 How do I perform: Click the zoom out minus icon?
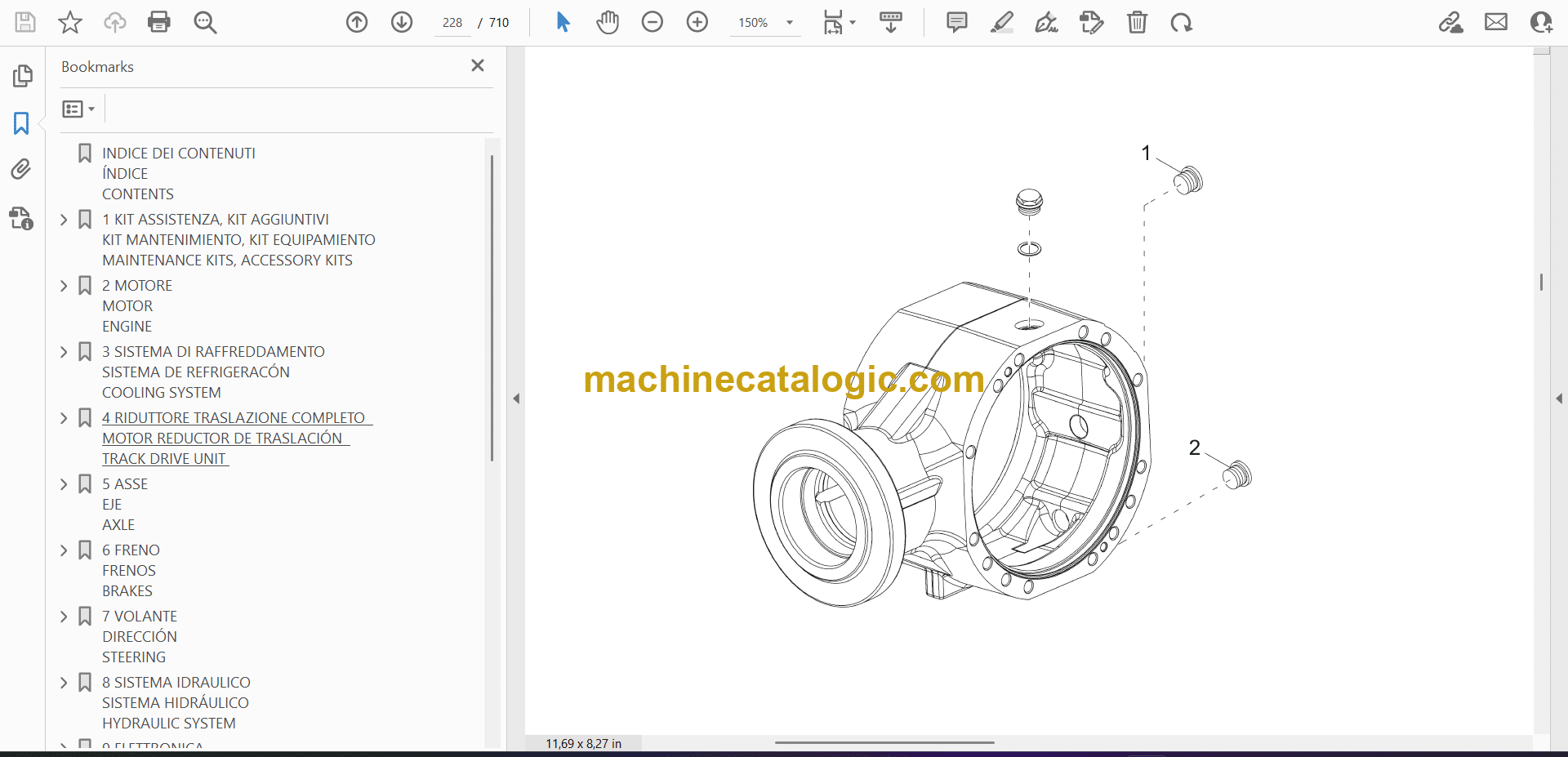(653, 22)
